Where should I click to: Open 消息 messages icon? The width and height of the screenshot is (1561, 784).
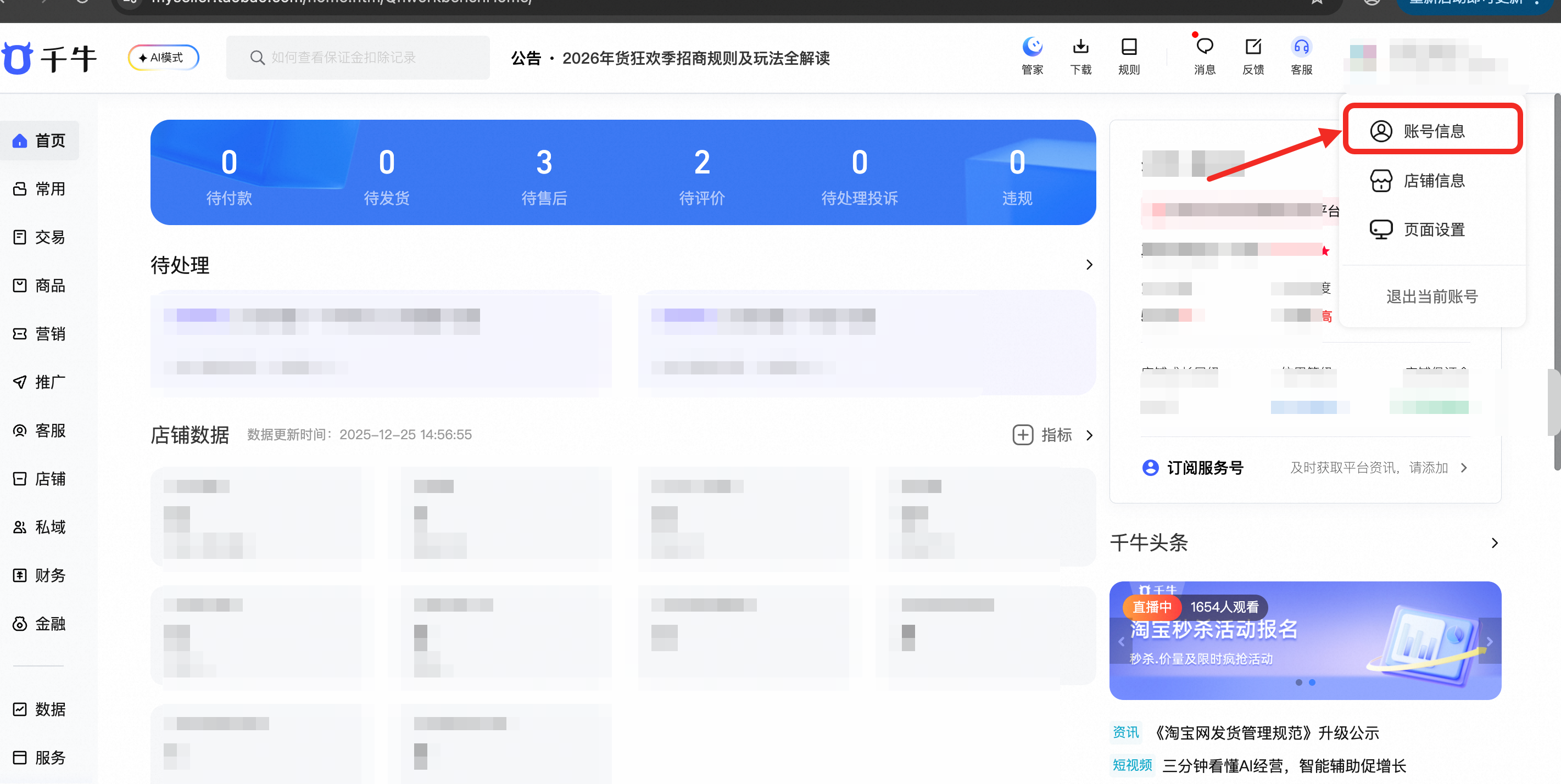[1204, 56]
